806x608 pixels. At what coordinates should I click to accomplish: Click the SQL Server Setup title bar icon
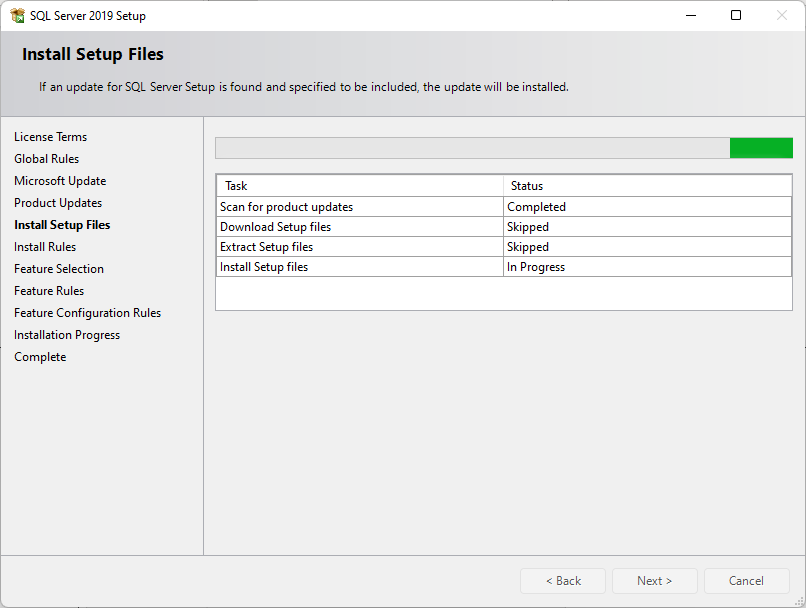click(x=17, y=15)
